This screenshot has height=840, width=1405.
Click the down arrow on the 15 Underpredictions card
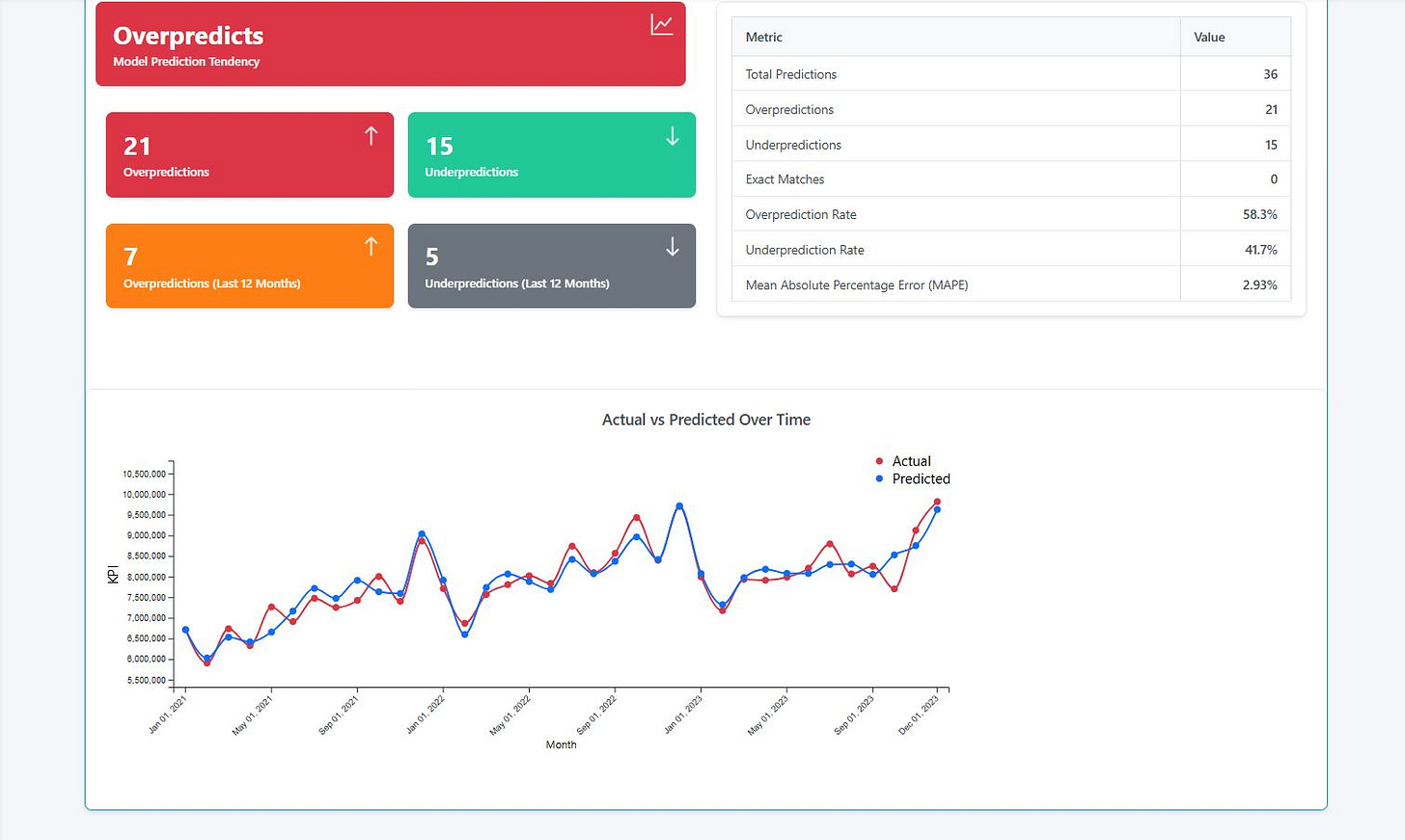pos(673,137)
